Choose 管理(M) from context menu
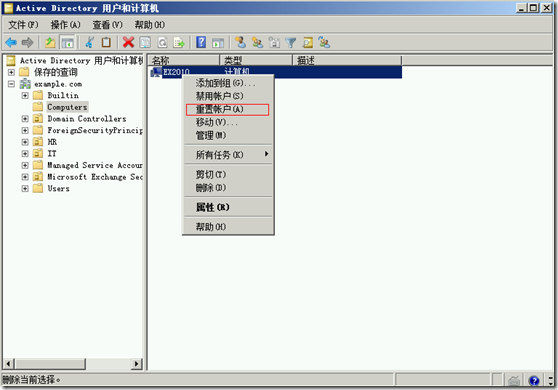 (x=228, y=136)
